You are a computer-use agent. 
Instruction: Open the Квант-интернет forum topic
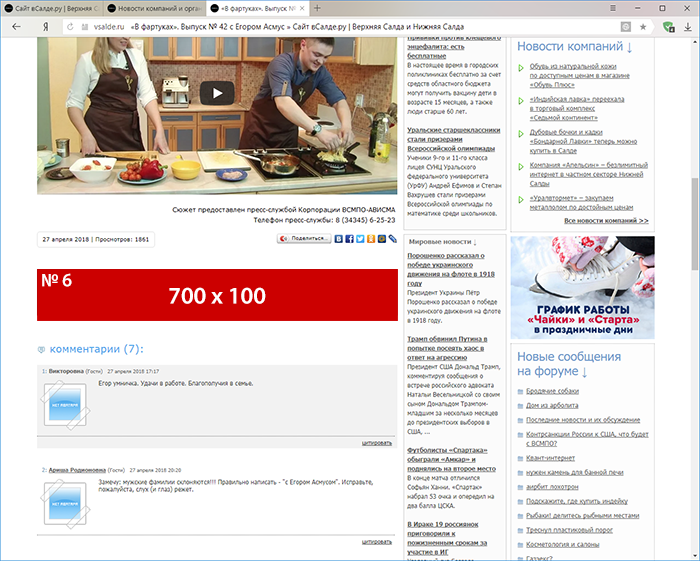tap(550, 458)
